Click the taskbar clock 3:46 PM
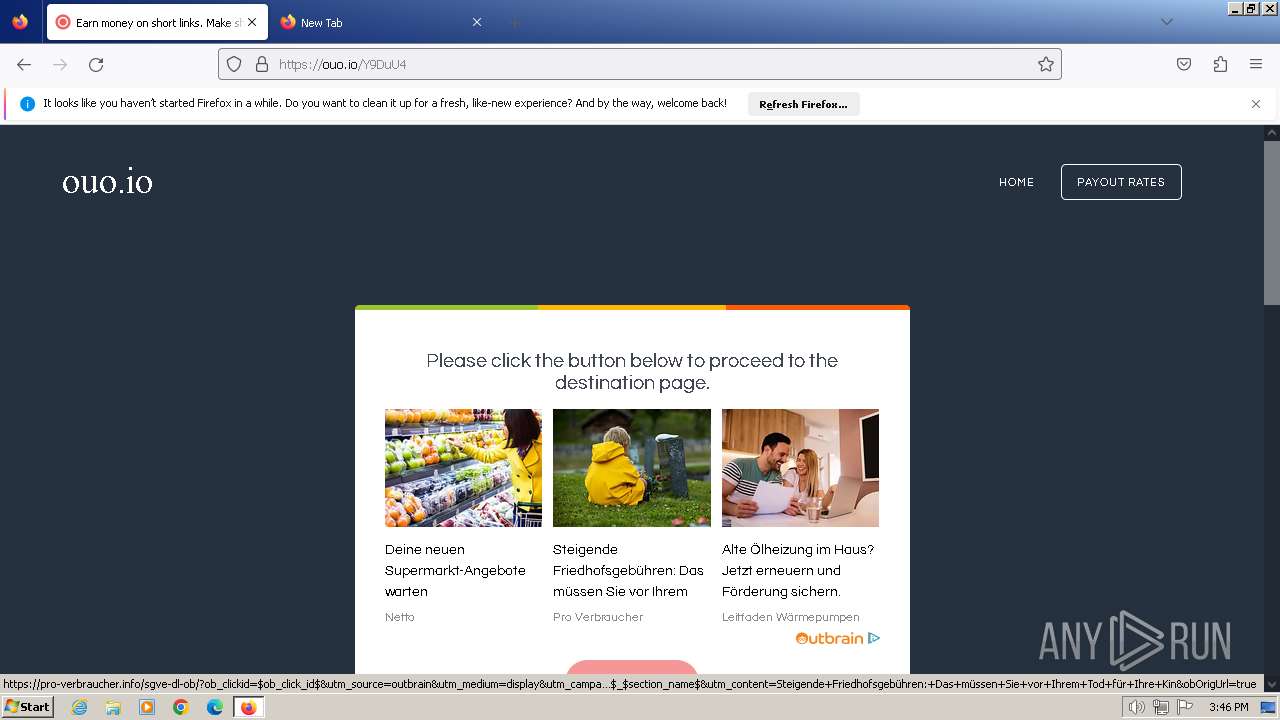The width and height of the screenshot is (1280, 720). pyautogui.click(x=1228, y=707)
